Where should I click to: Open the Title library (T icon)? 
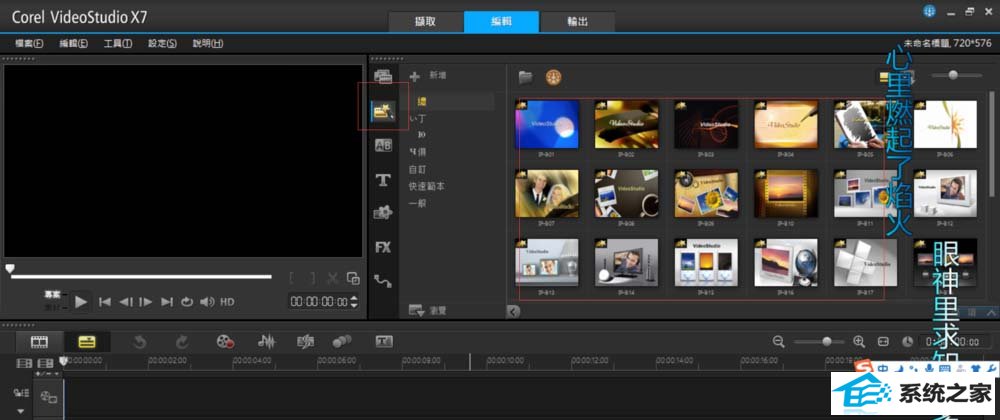tap(383, 180)
